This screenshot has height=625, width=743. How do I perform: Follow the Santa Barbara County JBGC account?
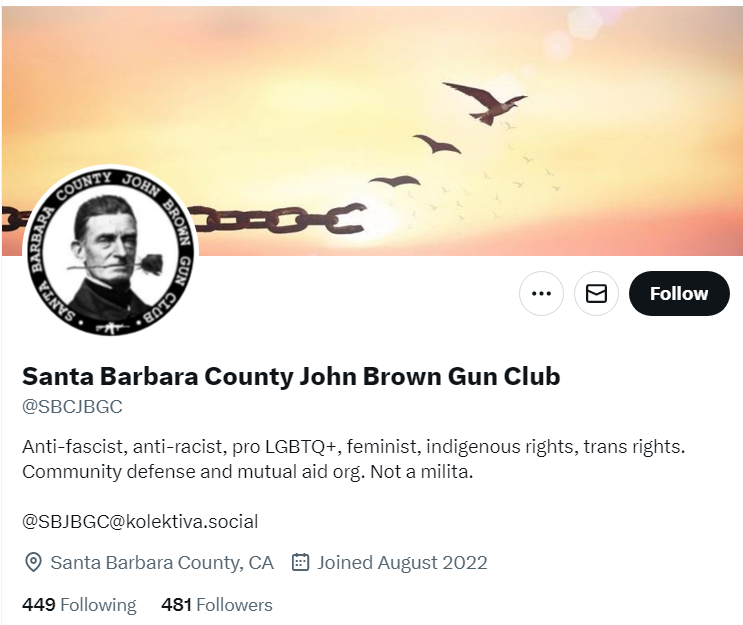click(x=679, y=293)
